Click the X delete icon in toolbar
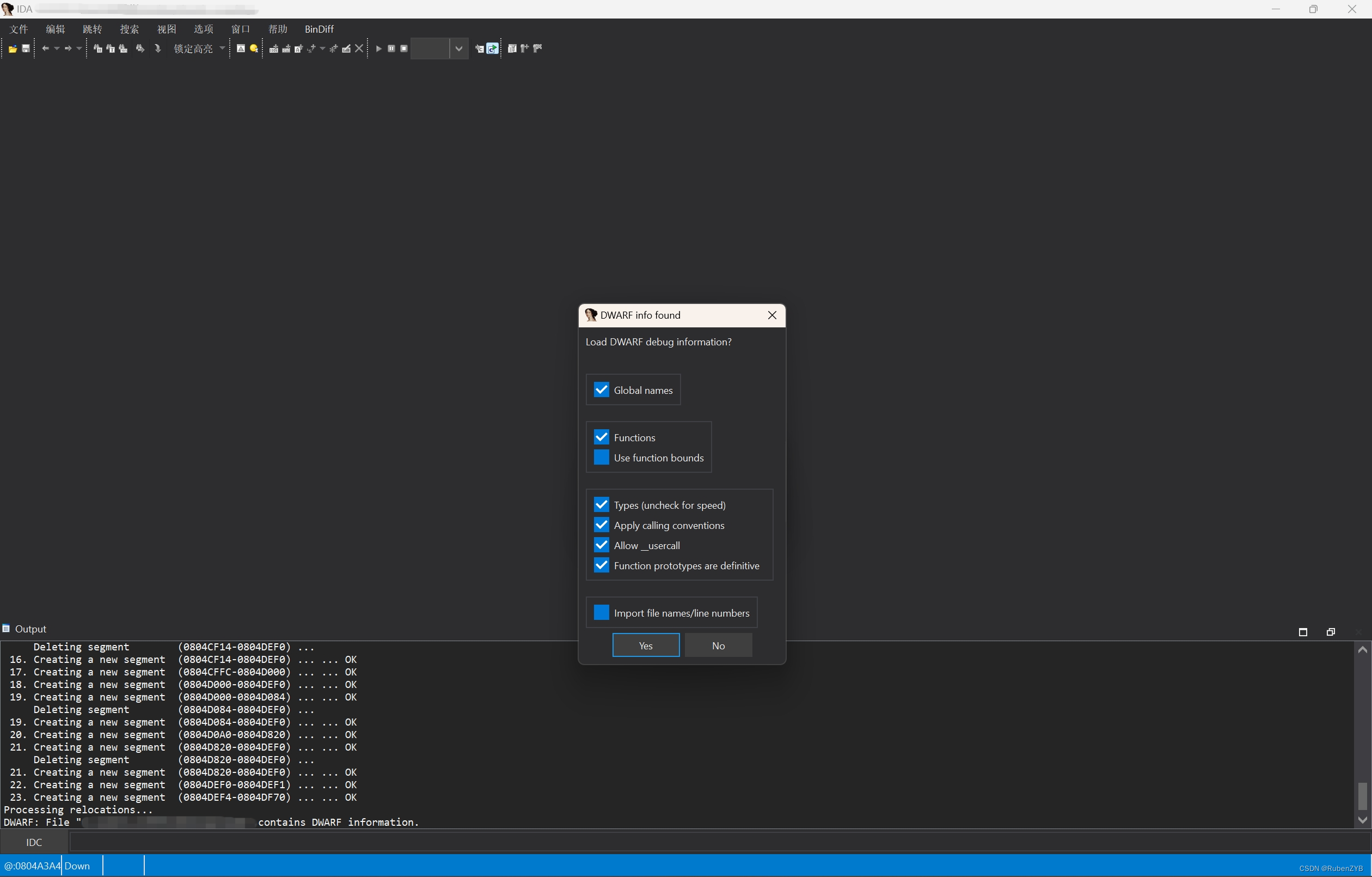Screen dimensions: 1372x877 click(x=359, y=49)
